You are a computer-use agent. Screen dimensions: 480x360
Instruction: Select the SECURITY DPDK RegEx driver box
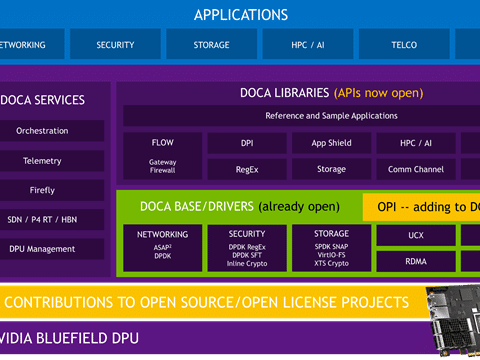[247, 248]
